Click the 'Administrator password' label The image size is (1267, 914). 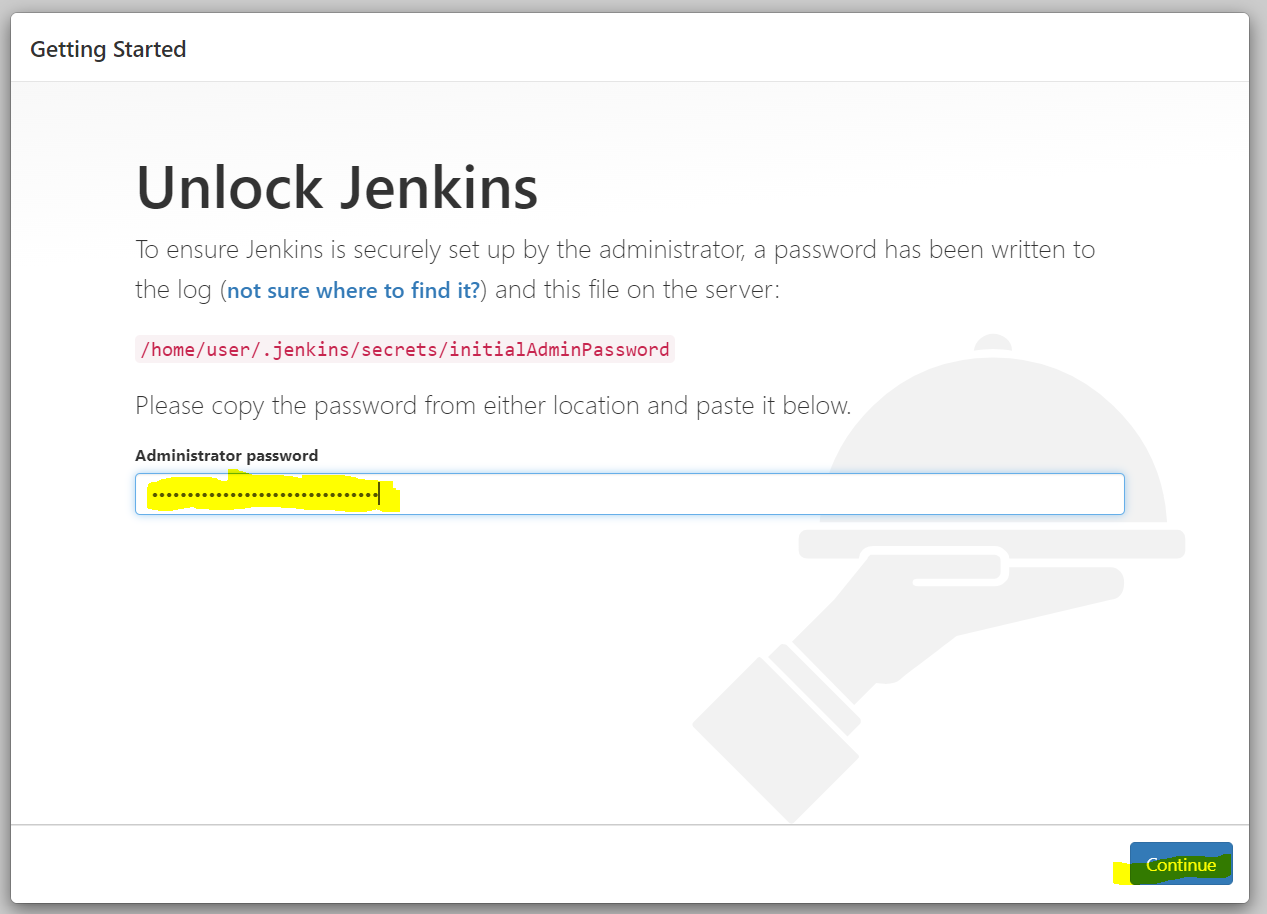[x=227, y=455]
